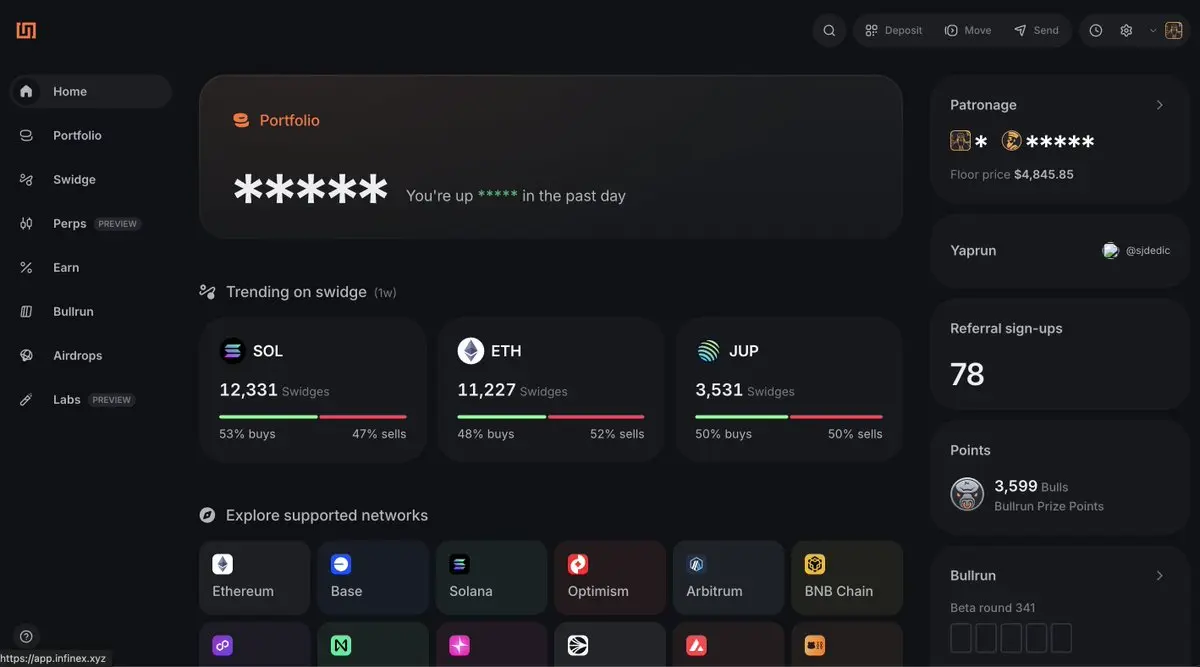Viewport: 1200px width, 667px height.
Task: Click the help question mark icon
Action: 26,636
